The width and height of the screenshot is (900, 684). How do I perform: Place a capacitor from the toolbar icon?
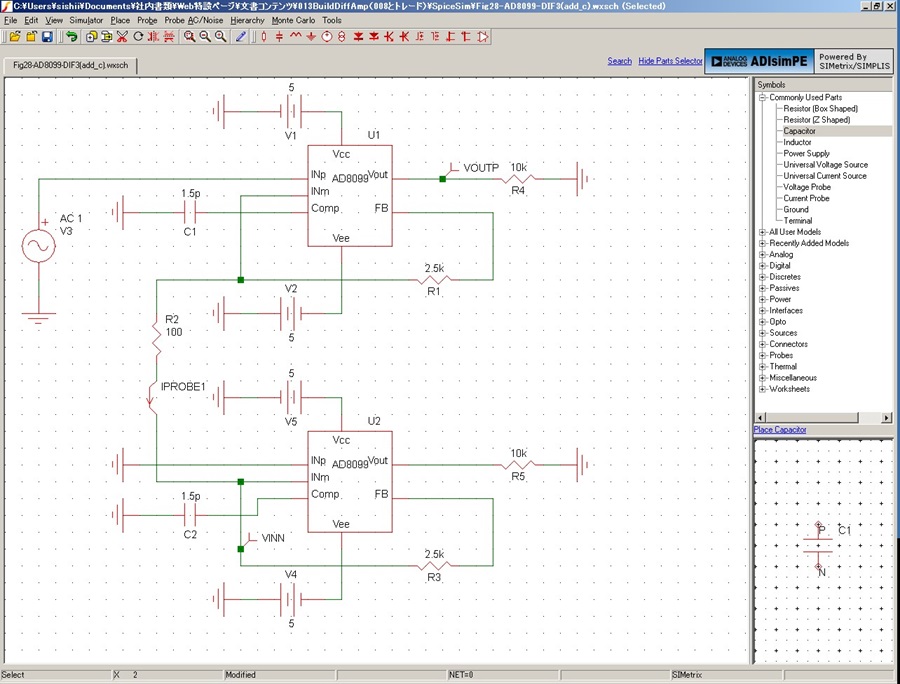coord(280,37)
